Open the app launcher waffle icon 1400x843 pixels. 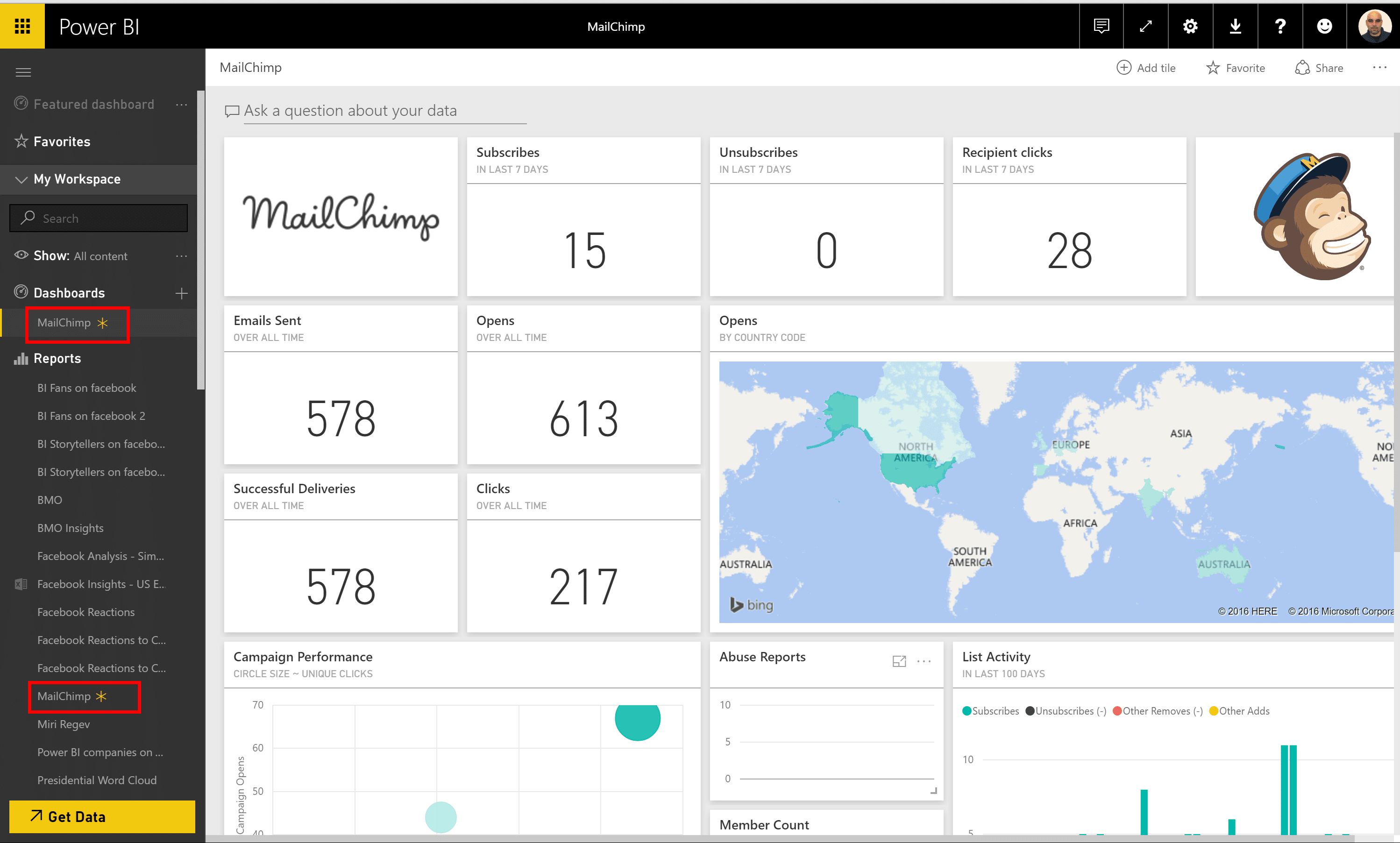pyautogui.click(x=22, y=26)
